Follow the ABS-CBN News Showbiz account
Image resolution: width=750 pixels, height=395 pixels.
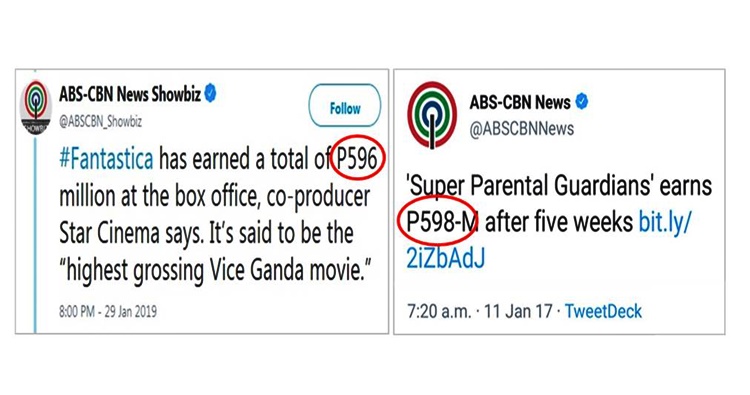coord(344,106)
